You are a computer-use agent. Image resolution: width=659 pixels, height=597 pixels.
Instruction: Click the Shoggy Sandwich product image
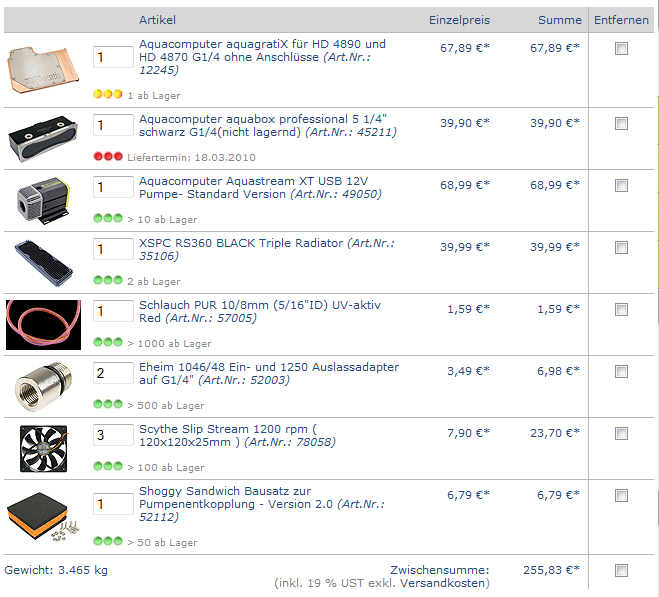point(43,517)
